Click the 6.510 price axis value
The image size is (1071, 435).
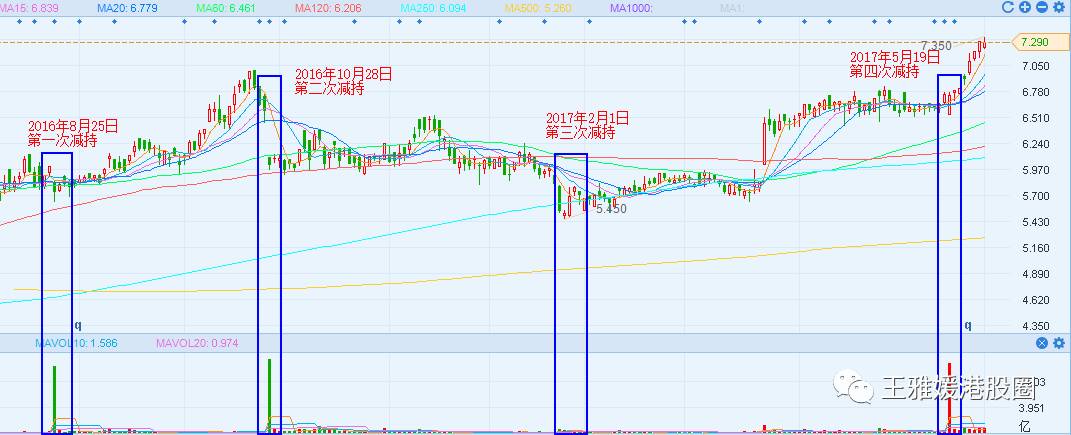pyautogui.click(x=1034, y=118)
